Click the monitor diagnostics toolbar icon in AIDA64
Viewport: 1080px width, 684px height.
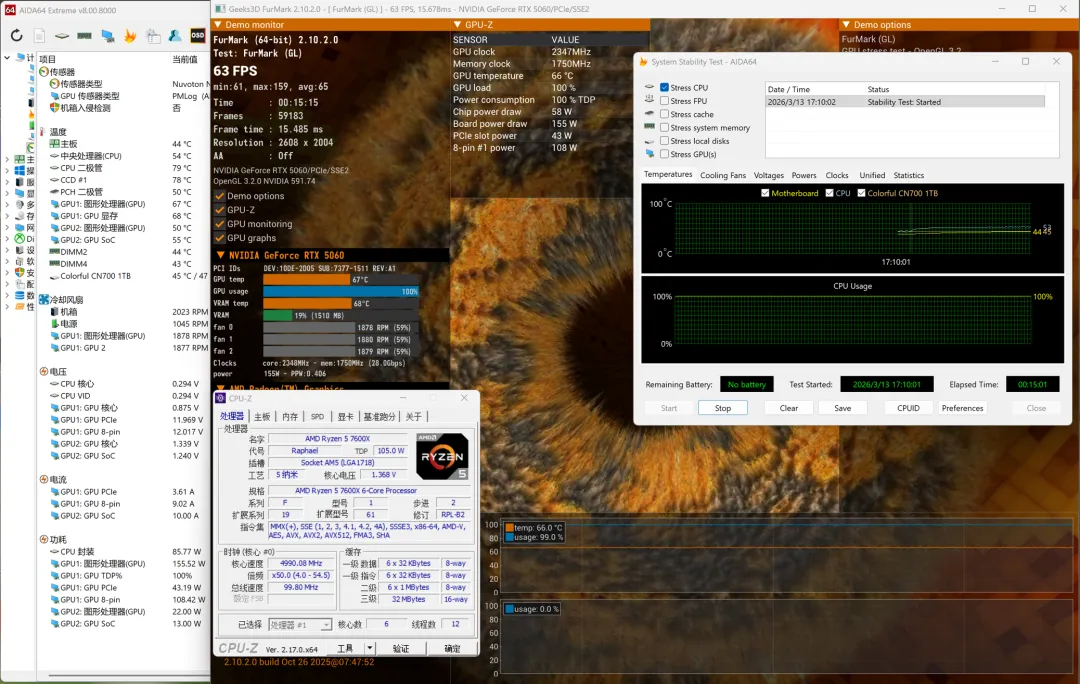click(x=107, y=36)
